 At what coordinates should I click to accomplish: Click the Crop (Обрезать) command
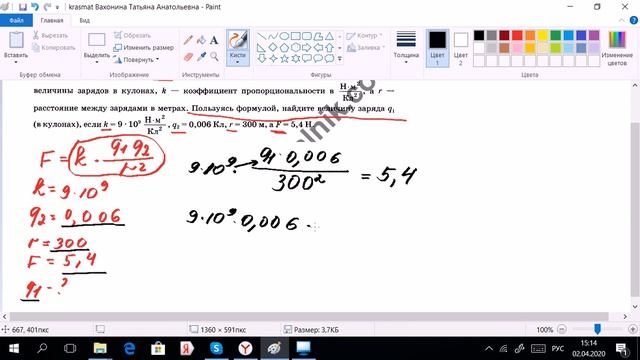(x=132, y=36)
